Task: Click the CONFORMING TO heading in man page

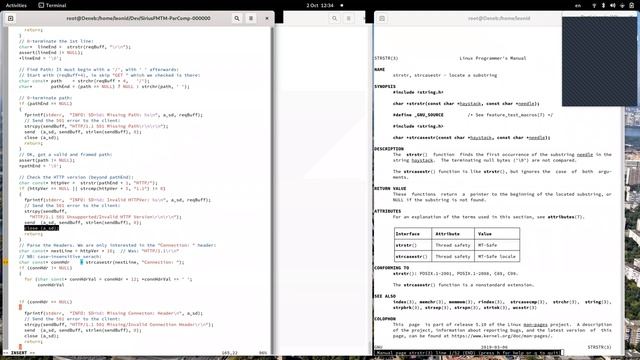Action: pos(391,268)
